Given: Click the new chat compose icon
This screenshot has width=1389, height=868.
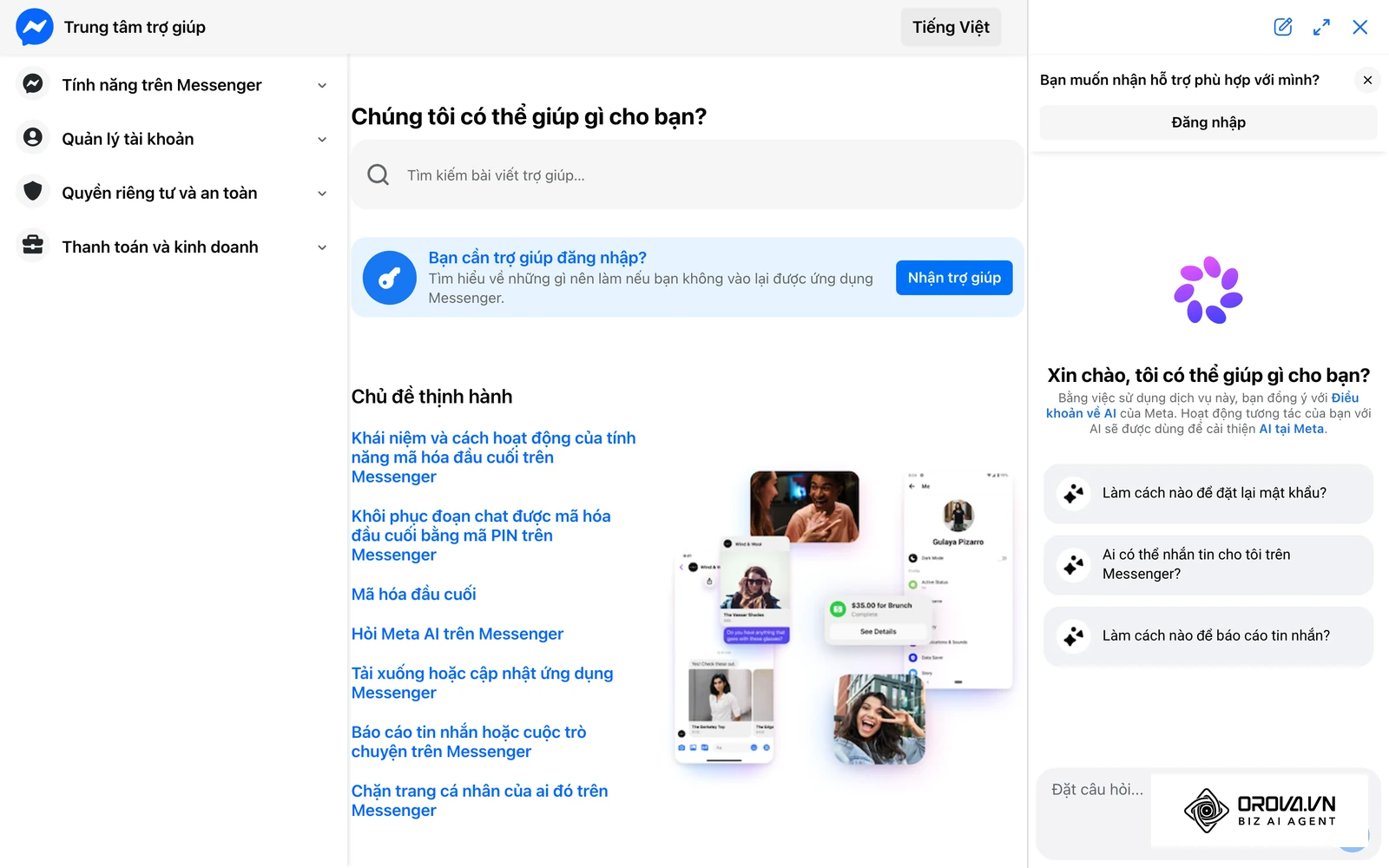Looking at the screenshot, I should [x=1283, y=27].
